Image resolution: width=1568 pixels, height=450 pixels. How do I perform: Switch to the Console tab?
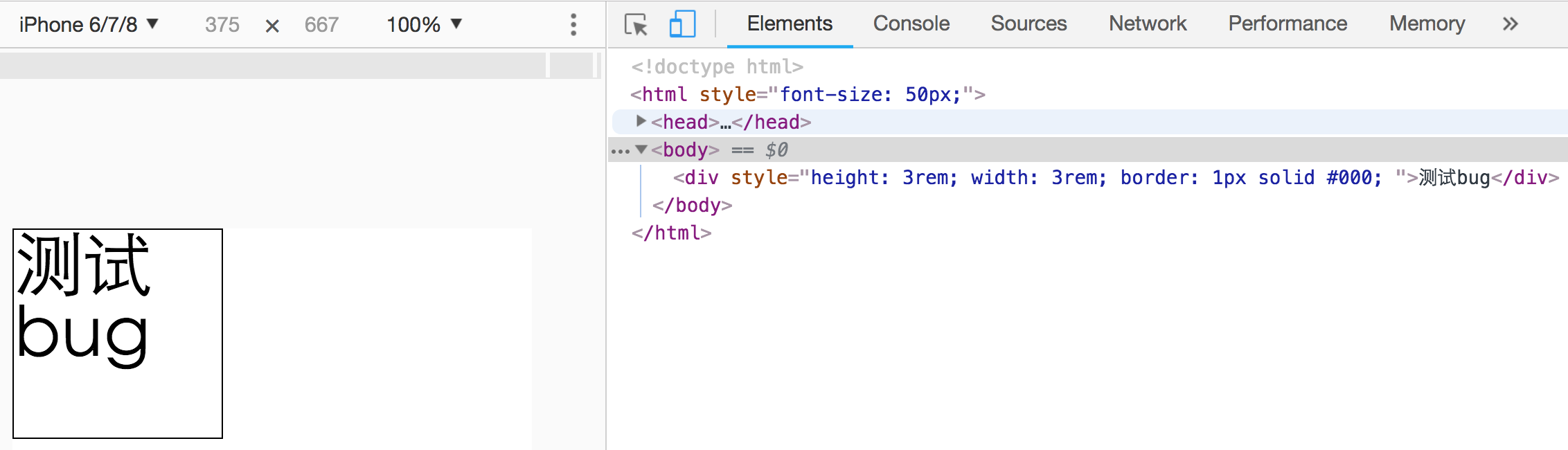(x=911, y=24)
